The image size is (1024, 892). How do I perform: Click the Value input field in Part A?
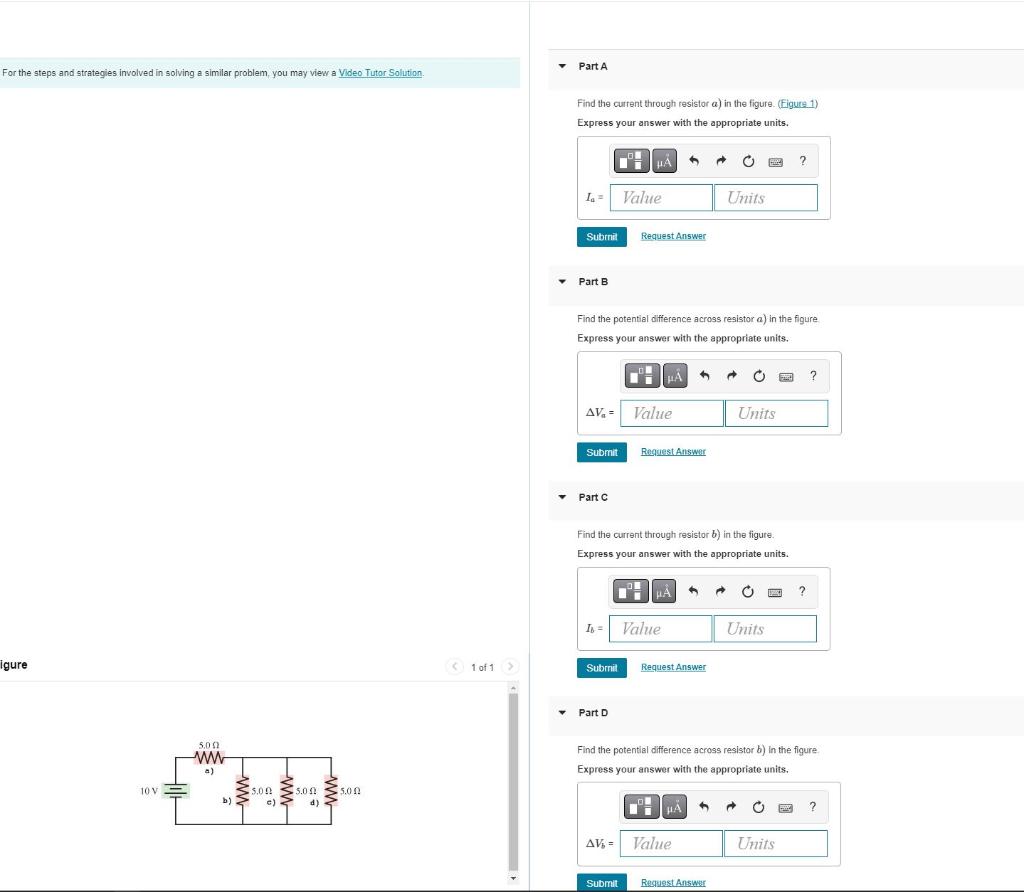pyautogui.click(x=660, y=197)
